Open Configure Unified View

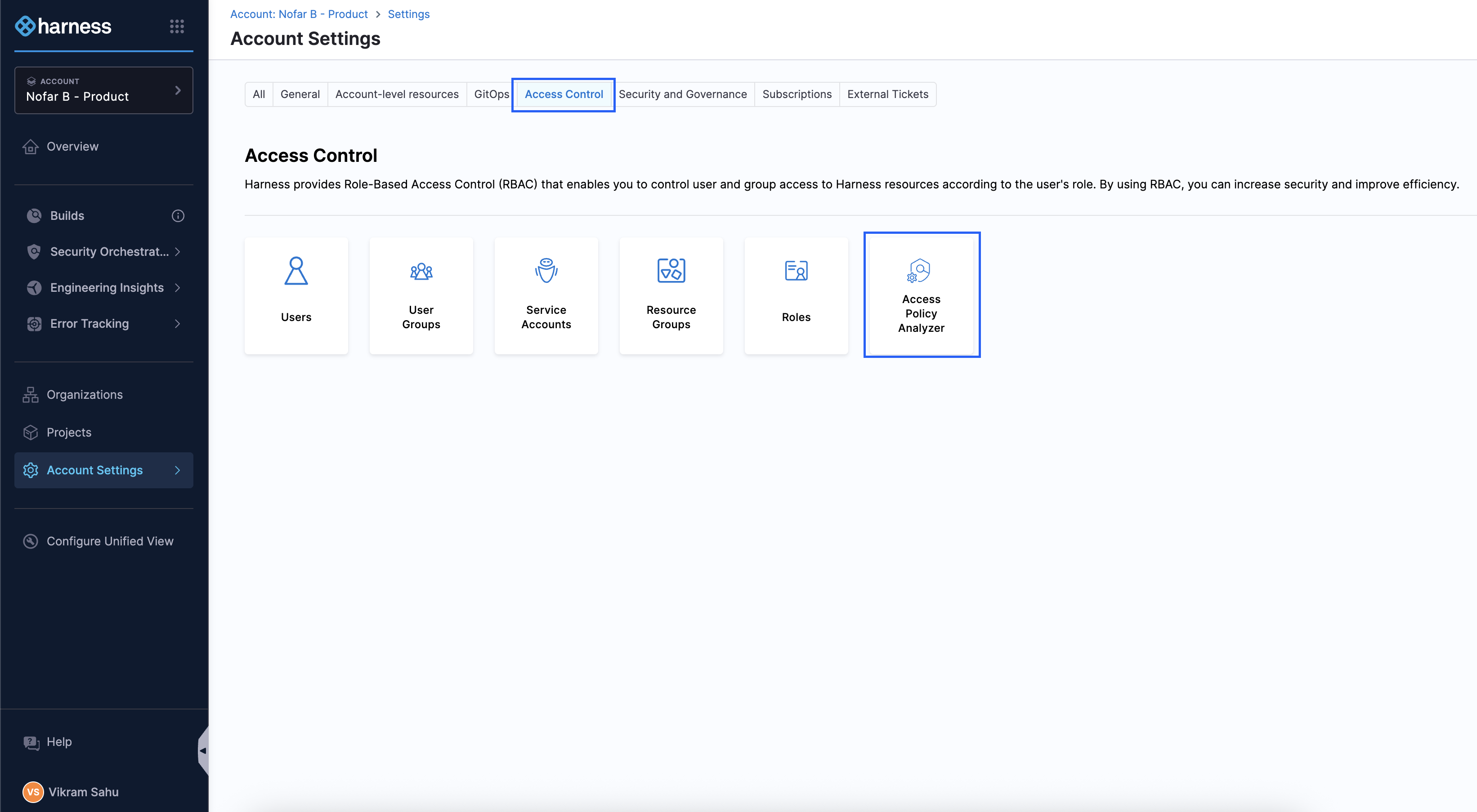tap(109, 541)
